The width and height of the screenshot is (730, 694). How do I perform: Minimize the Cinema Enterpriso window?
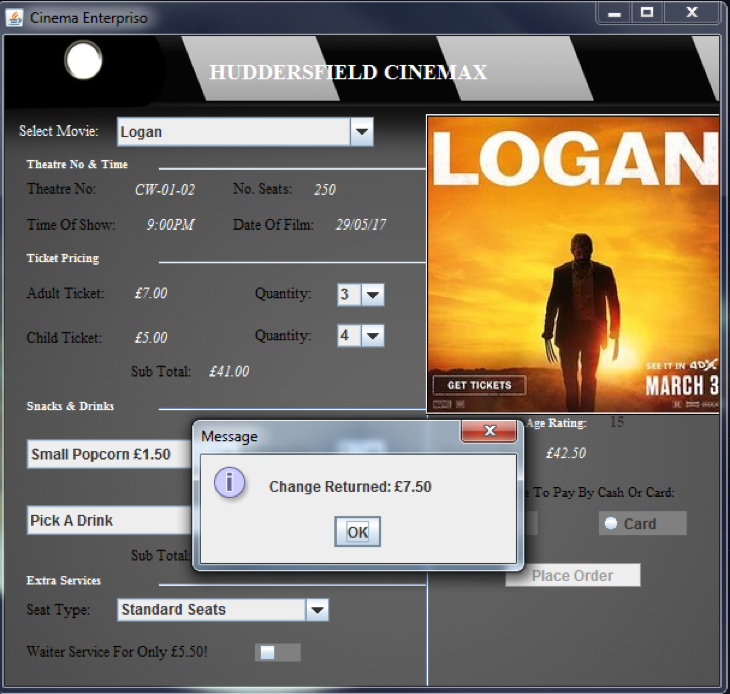614,13
